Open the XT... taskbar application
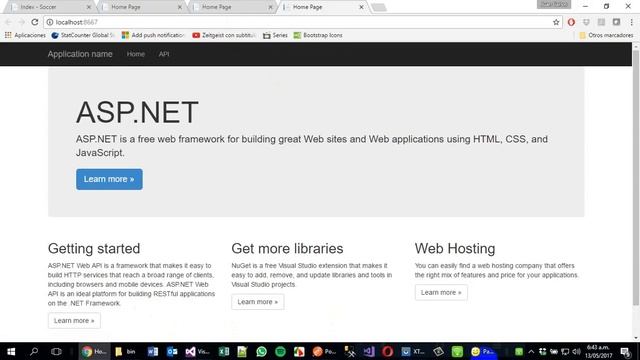The height and width of the screenshot is (360, 640). (413, 351)
